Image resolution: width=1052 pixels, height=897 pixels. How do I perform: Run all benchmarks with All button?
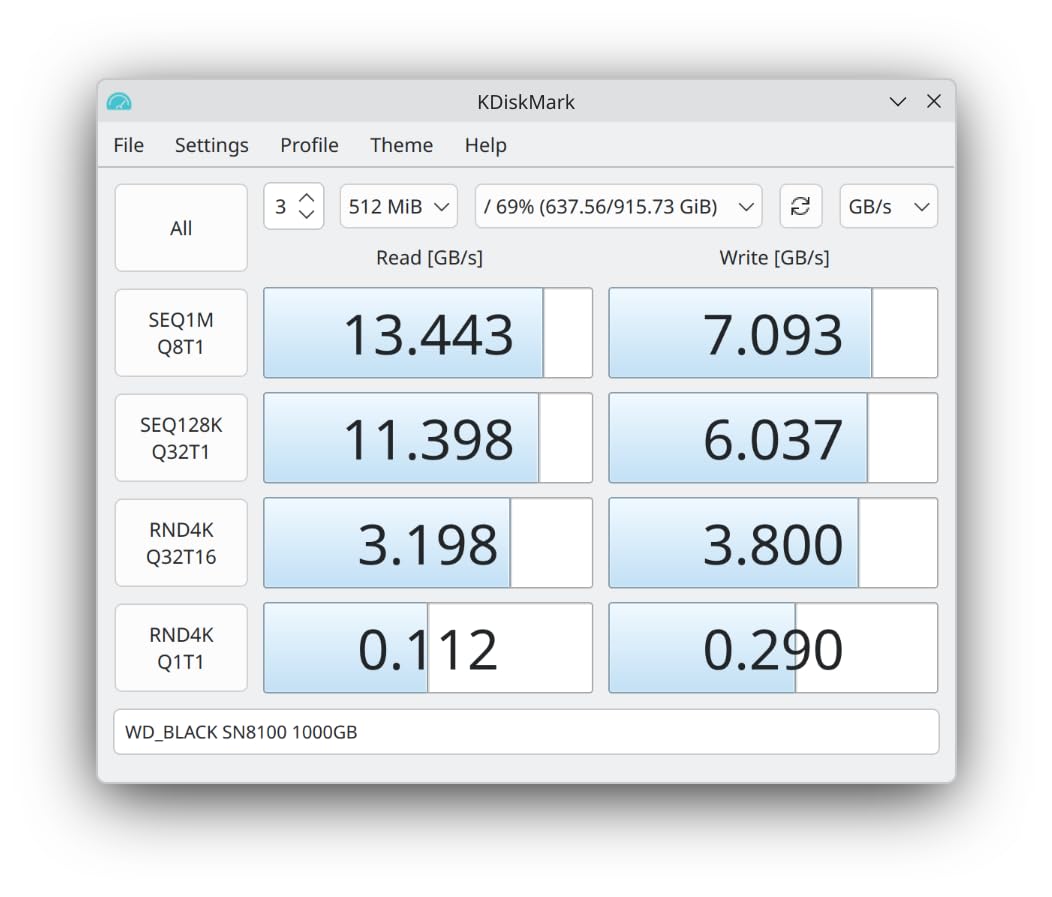point(181,228)
